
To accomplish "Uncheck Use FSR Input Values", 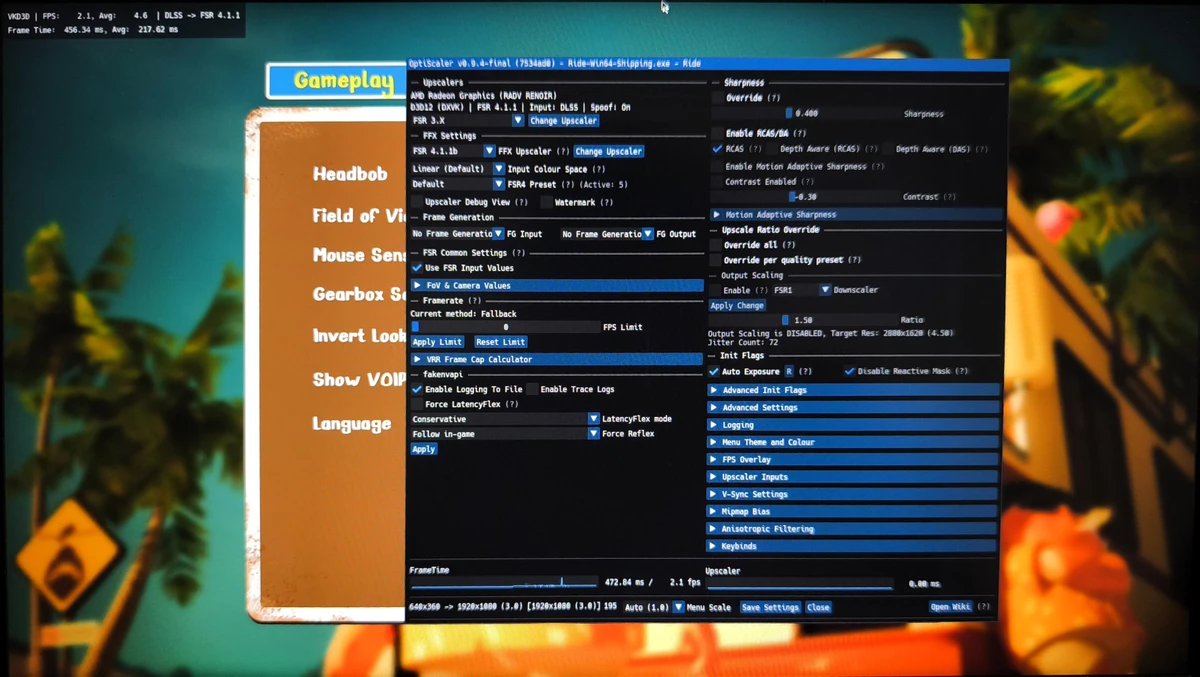I will pos(416,268).
